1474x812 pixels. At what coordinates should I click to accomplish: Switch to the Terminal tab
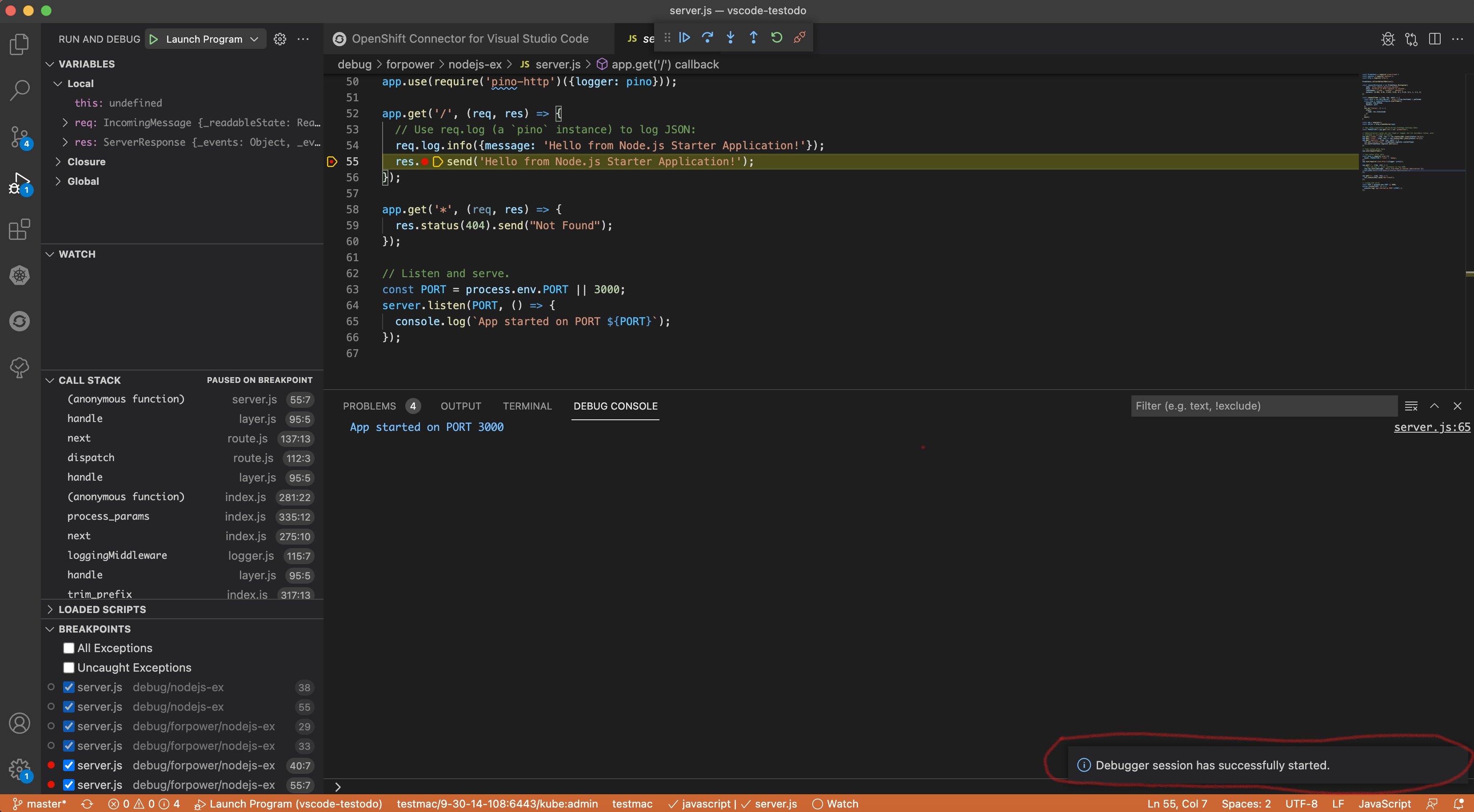[x=527, y=406]
